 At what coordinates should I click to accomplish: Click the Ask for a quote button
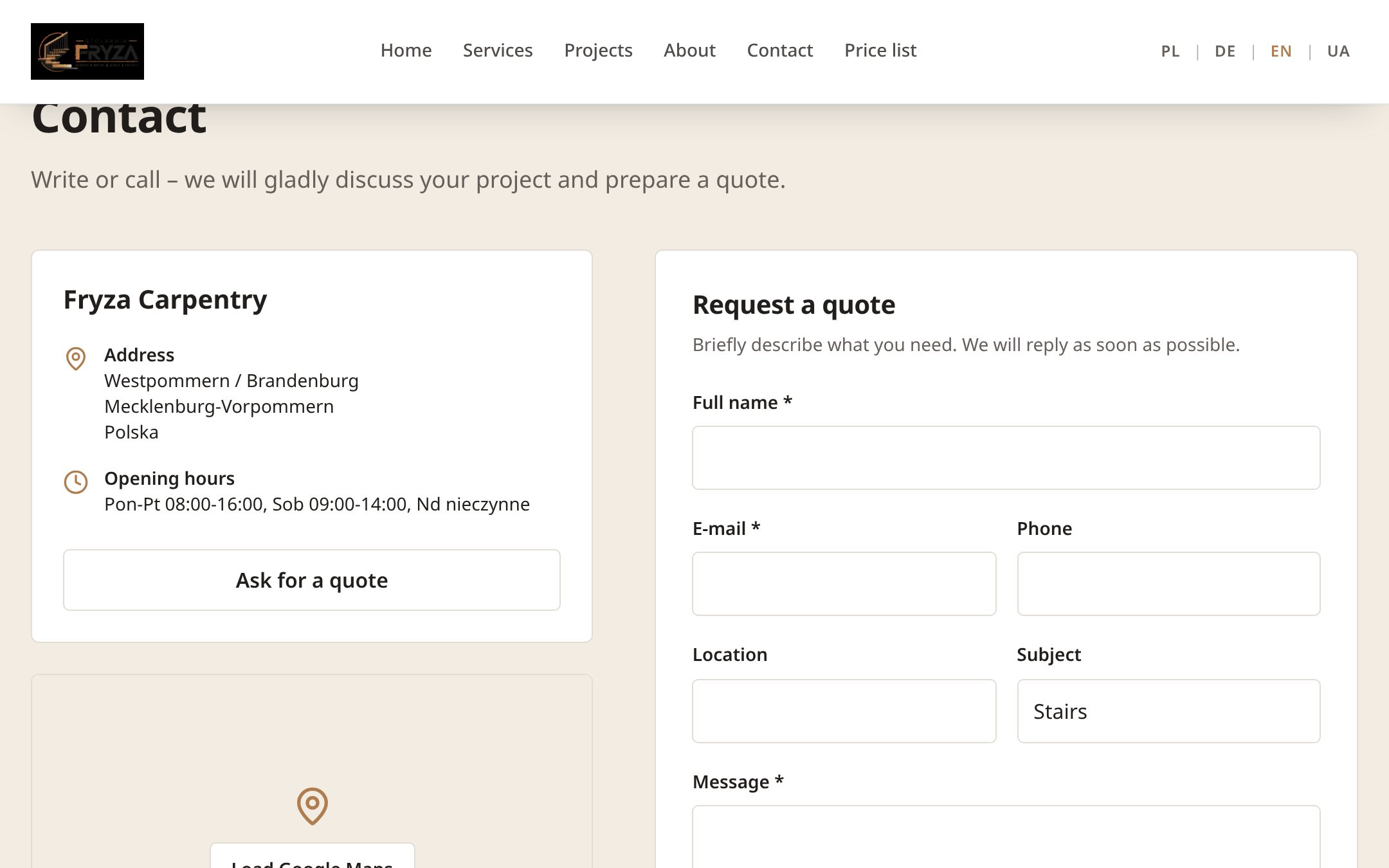(x=312, y=580)
